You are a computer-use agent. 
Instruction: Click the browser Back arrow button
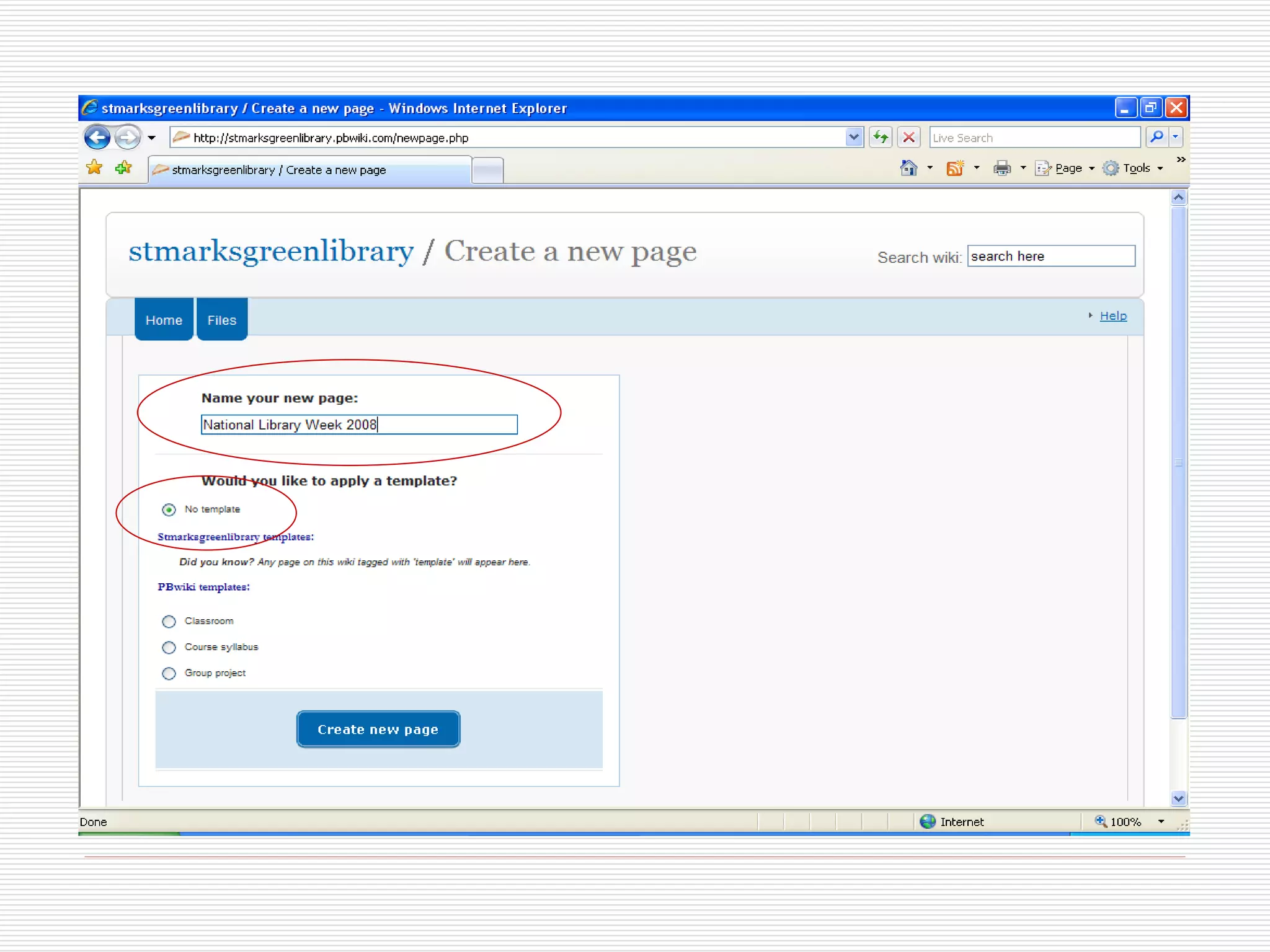[97, 137]
